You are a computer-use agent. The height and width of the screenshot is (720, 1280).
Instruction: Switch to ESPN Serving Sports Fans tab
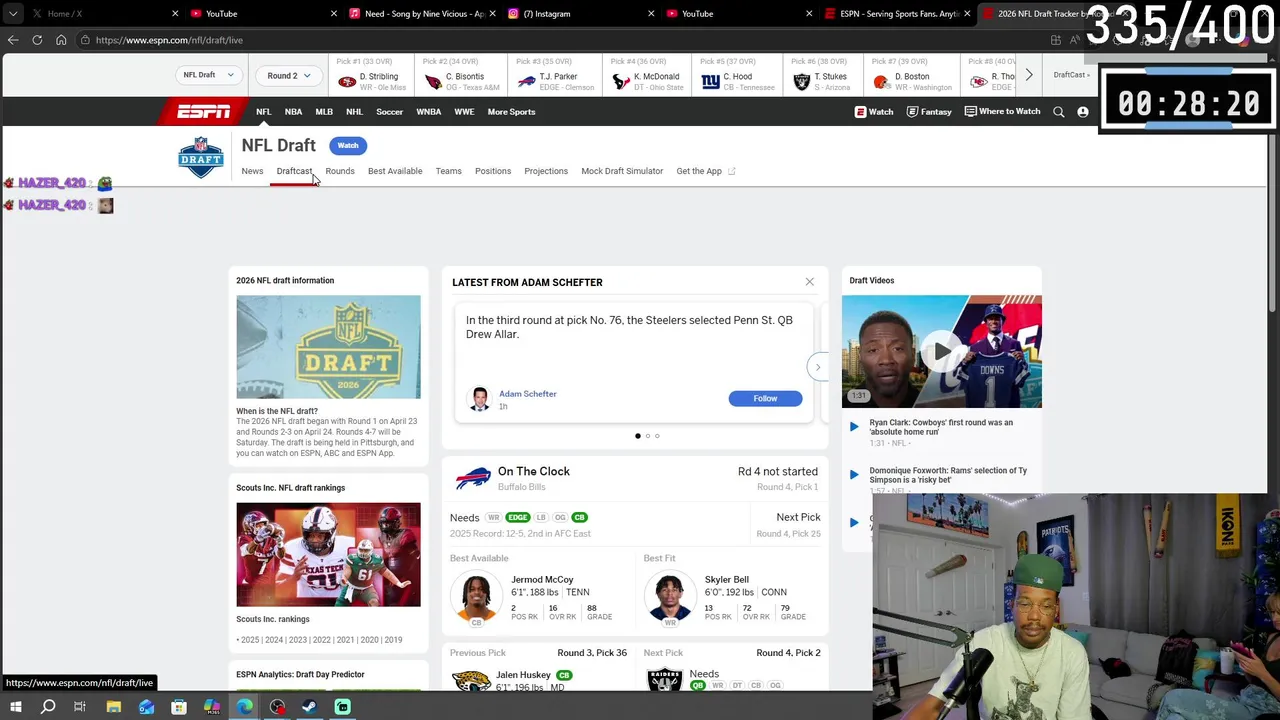(x=898, y=14)
